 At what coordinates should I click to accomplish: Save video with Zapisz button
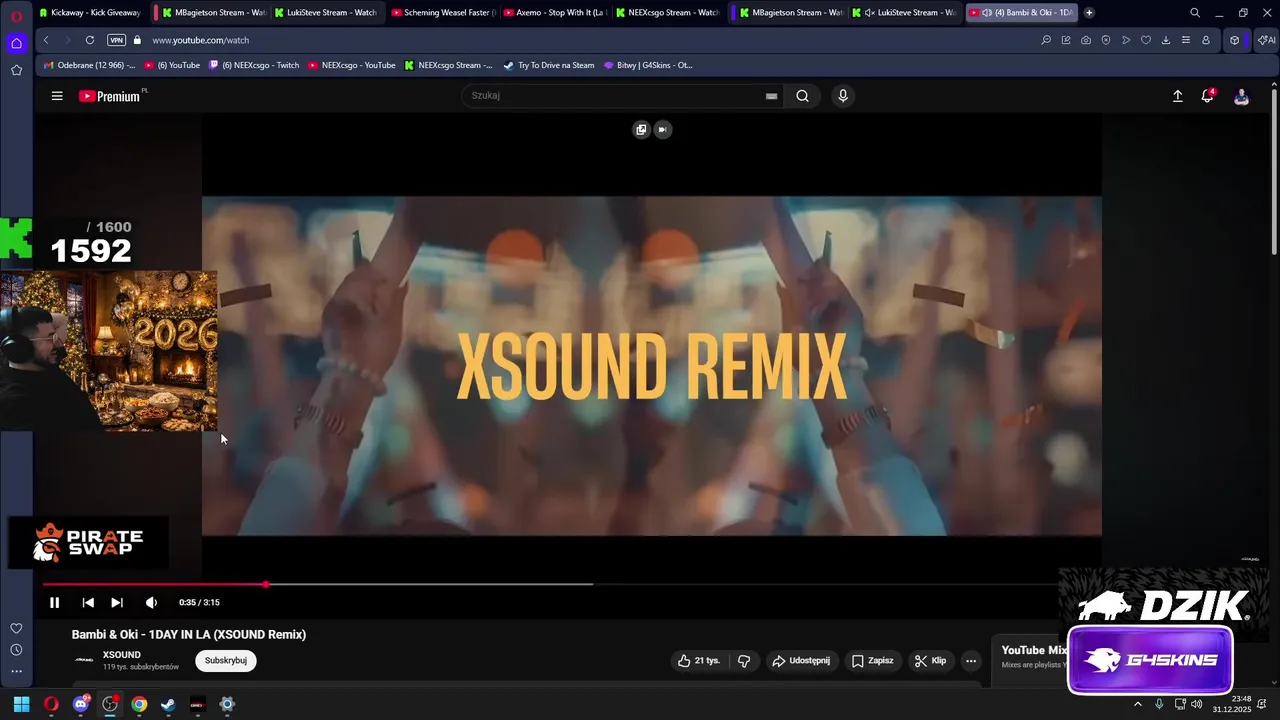[873, 660]
